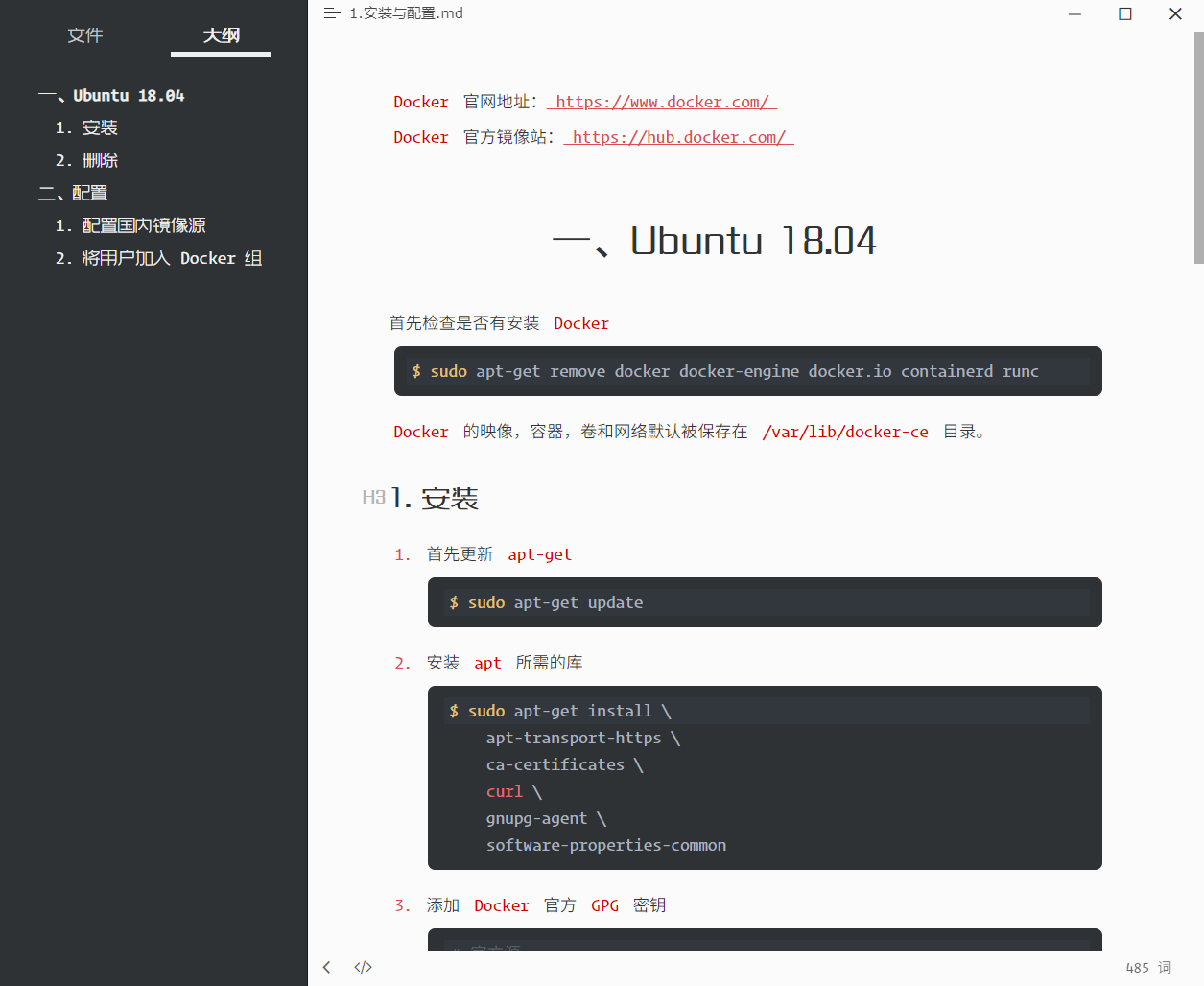This screenshot has height=986, width=1204.
Task: Click the curl line in code block
Action: point(514,791)
